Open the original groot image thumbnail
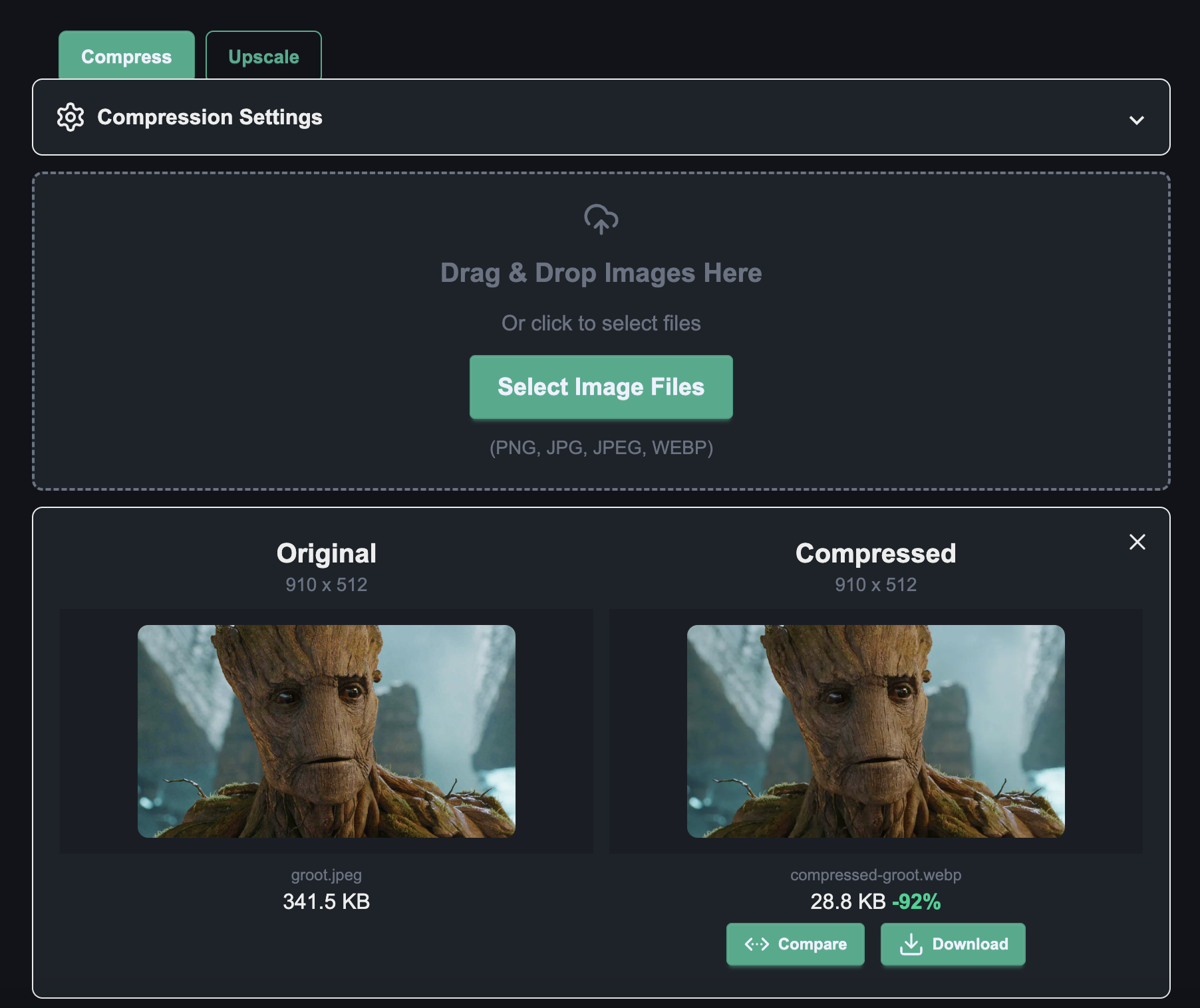Screen dimensions: 1200x1008 pyautogui.click(x=327, y=731)
